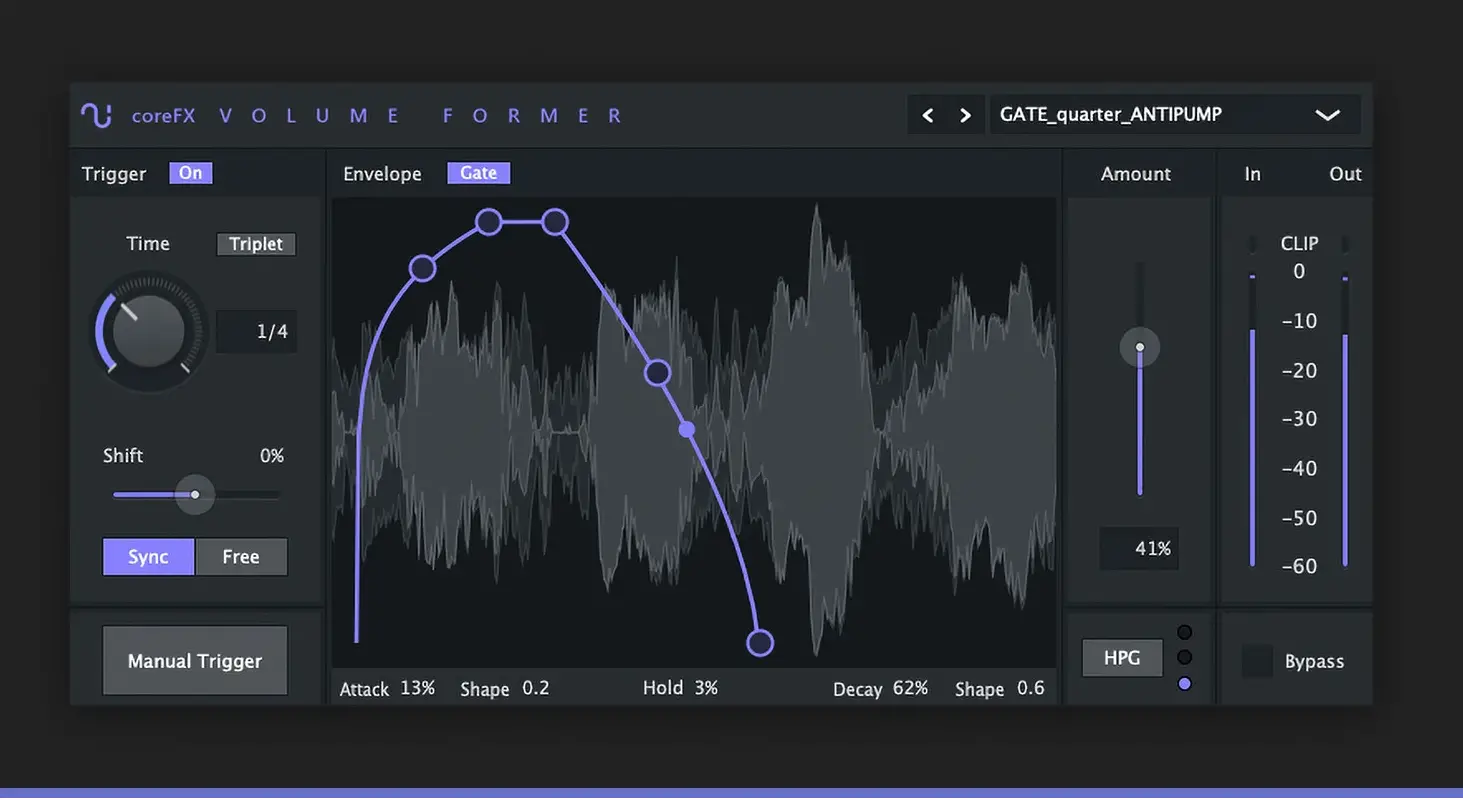The width and height of the screenshot is (1463, 800).
Task: Click the Decay 62% value
Action: (910, 688)
